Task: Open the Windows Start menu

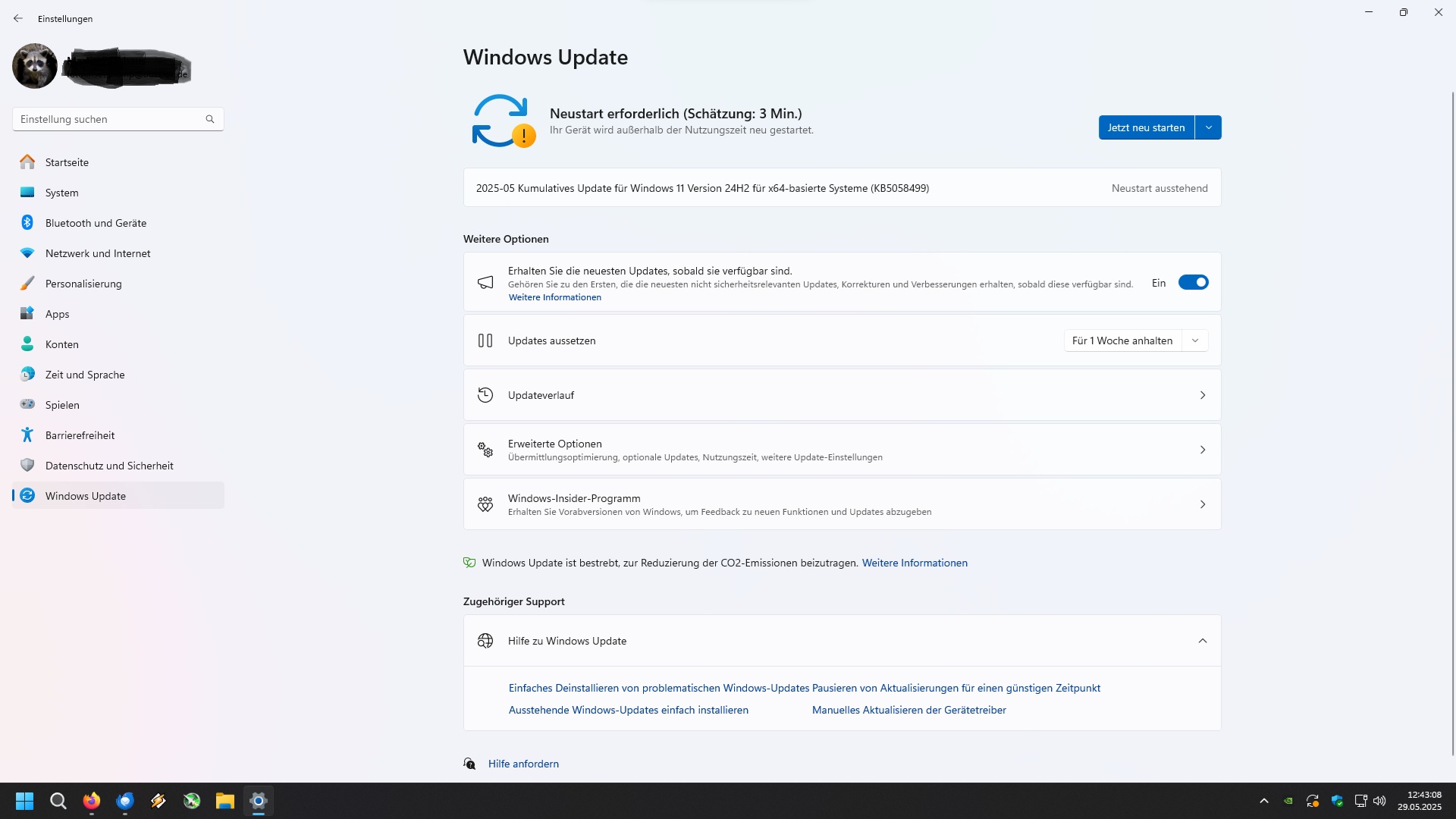Action: click(25, 801)
